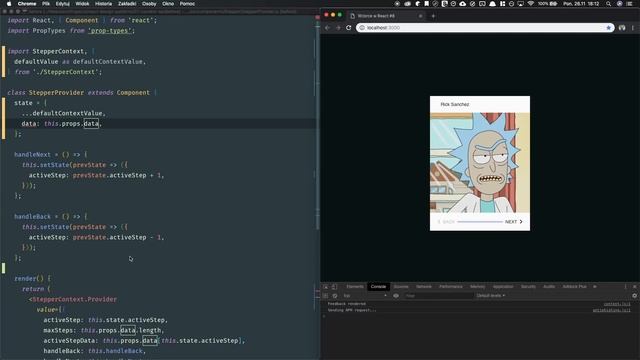Click the stepper progress bar in card

point(480,222)
